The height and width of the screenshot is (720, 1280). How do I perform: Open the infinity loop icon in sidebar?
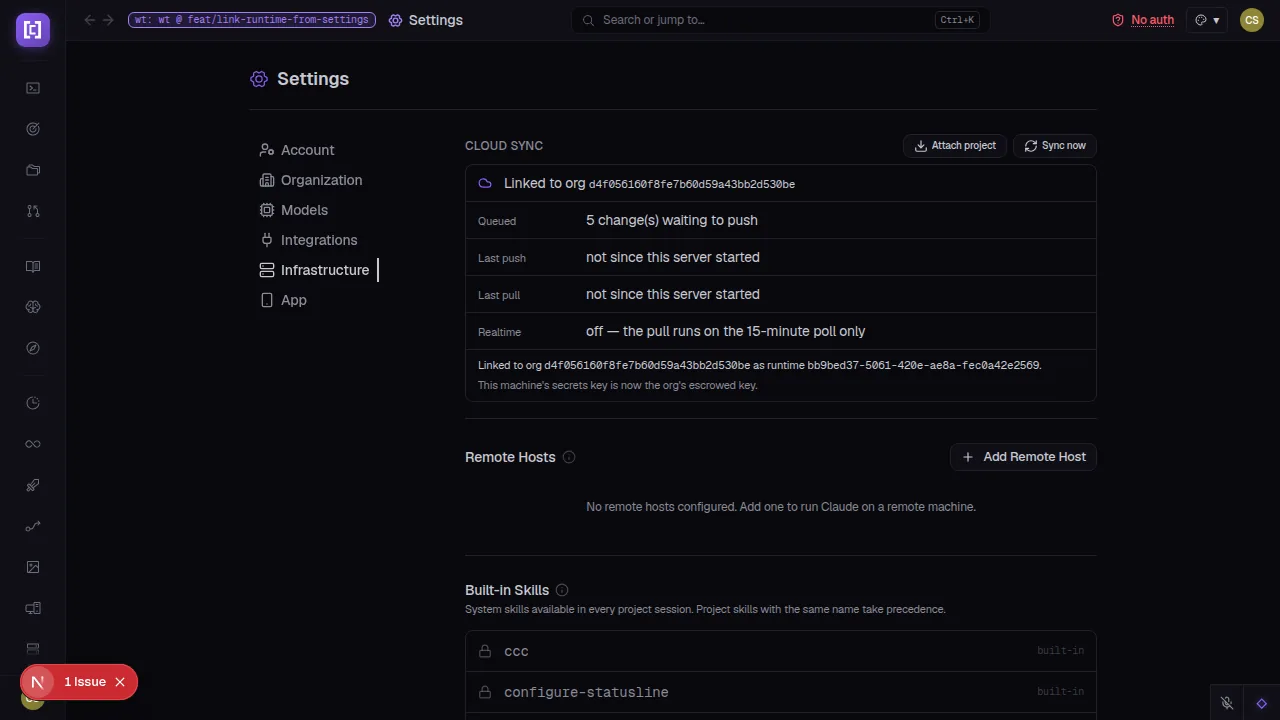(x=33, y=444)
